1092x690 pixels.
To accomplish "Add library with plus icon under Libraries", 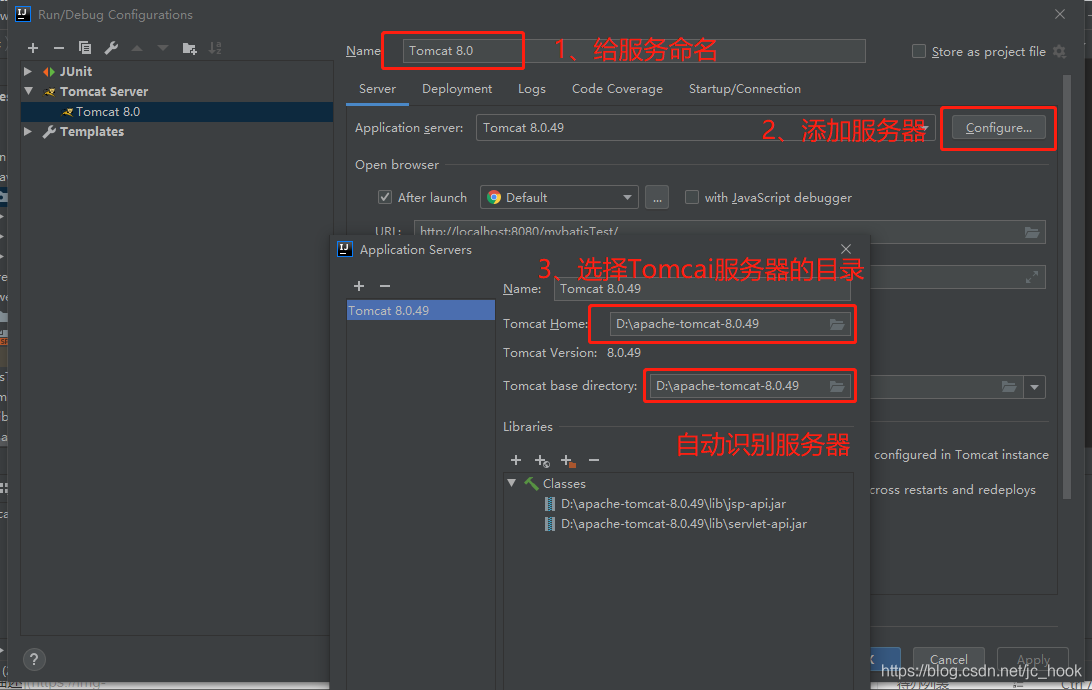I will pyautogui.click(x=515, y=460).
